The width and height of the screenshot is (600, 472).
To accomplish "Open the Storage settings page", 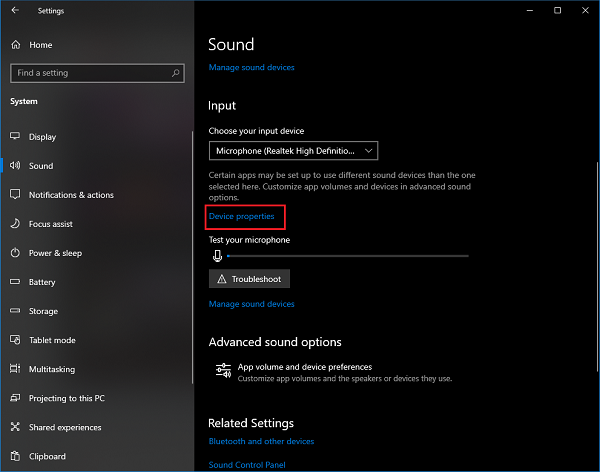I will tap(43, 311).
